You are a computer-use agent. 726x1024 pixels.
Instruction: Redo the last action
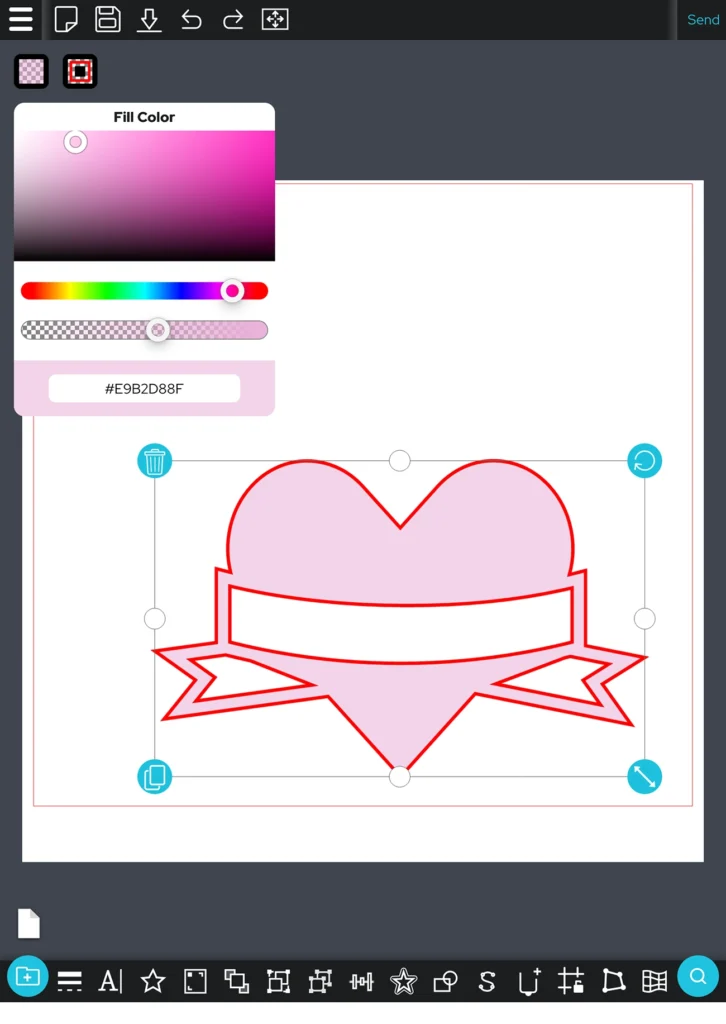click(x=233, y=19)
